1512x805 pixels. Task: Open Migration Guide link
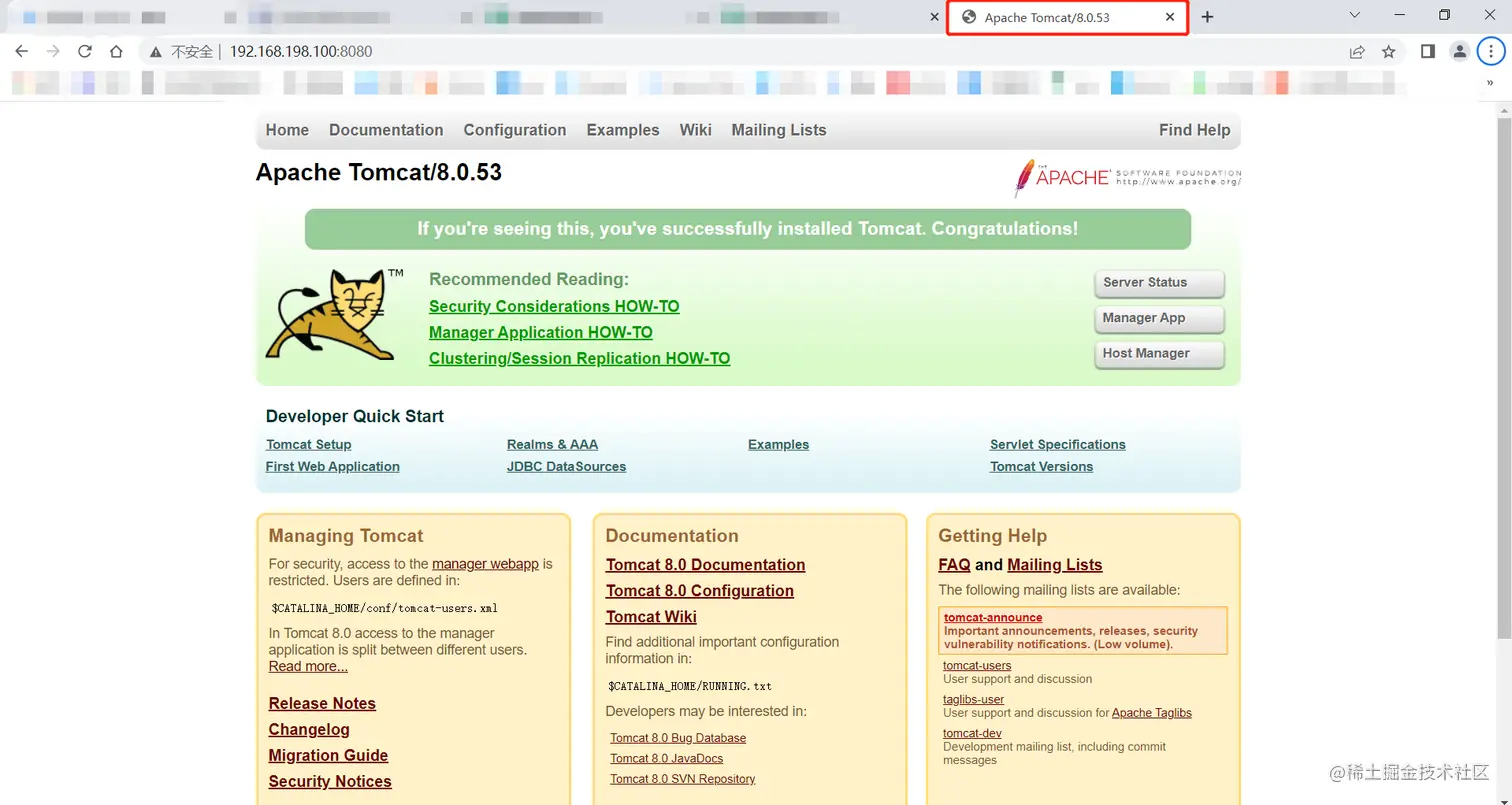click(328, 755)
